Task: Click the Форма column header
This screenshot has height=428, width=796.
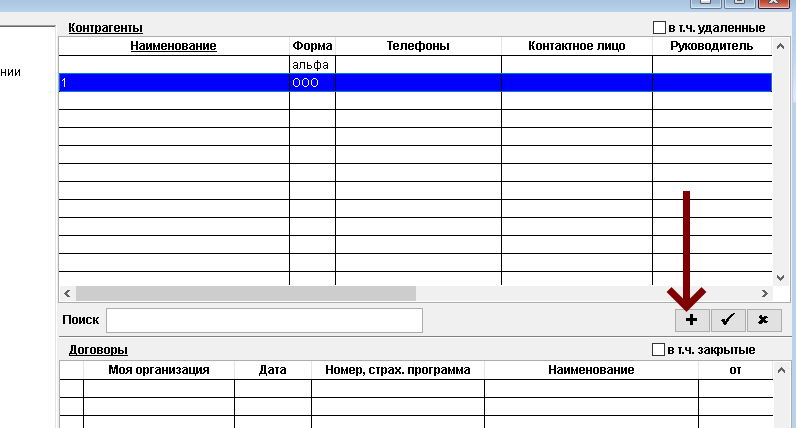Action: (312, 46)
